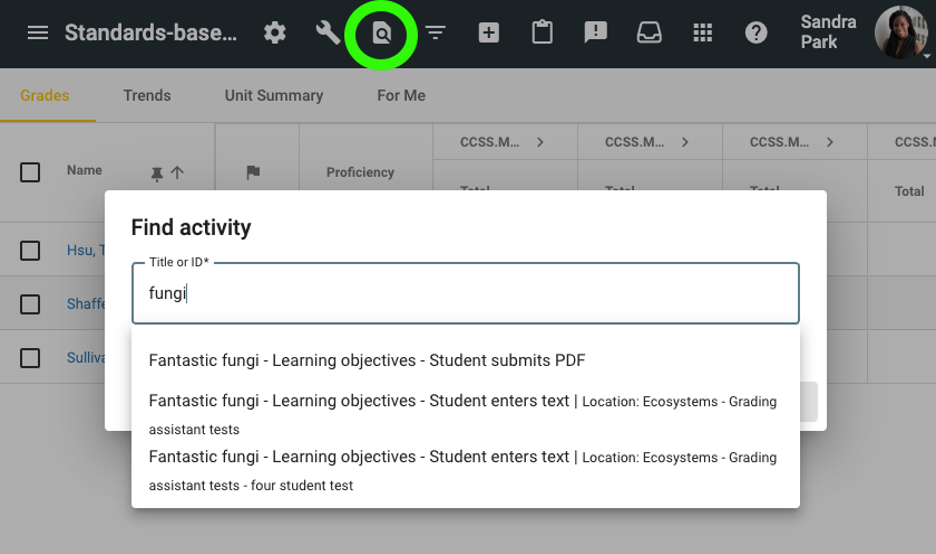The image size is (936, 554).
Task: Expand the second CCSS.M standard column
Action: tap(685, 142)
